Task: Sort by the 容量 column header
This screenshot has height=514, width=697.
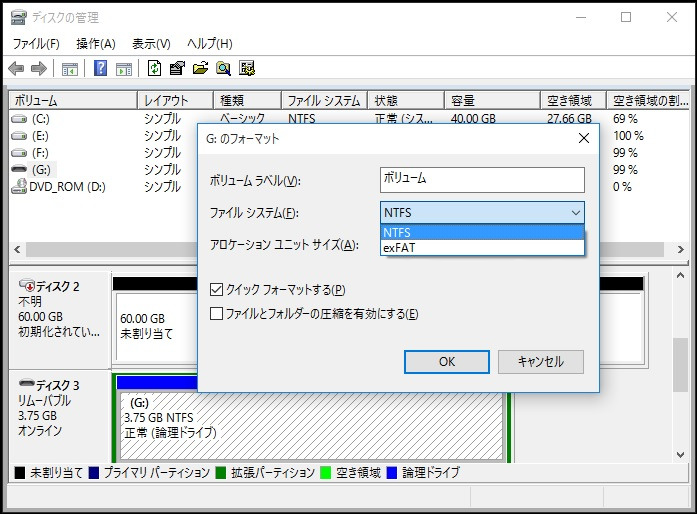Action: pos(493,100)
